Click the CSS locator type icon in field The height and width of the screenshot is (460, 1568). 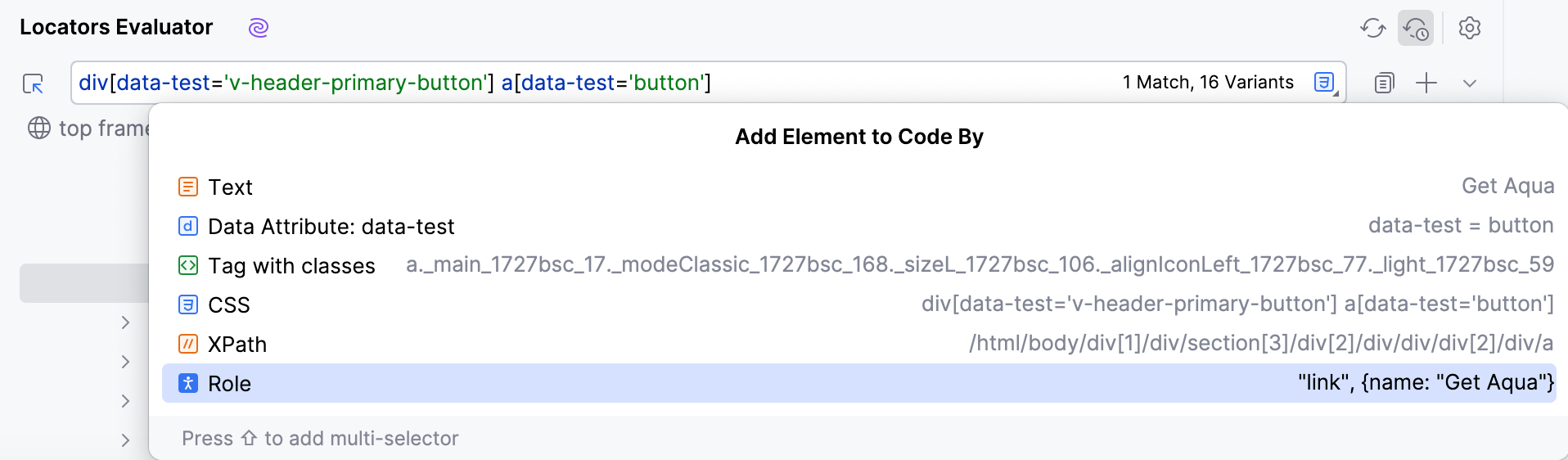click(x=1325, y=83)
